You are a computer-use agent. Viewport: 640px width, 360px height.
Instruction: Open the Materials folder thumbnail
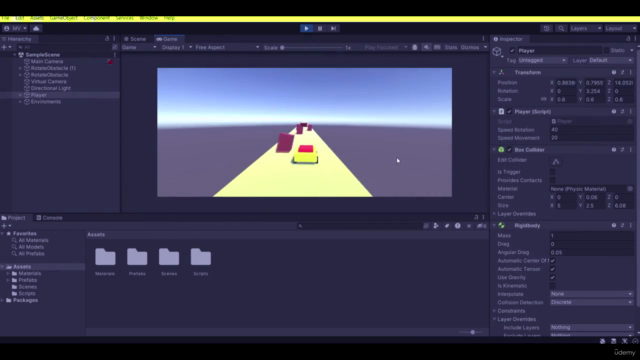105,257
